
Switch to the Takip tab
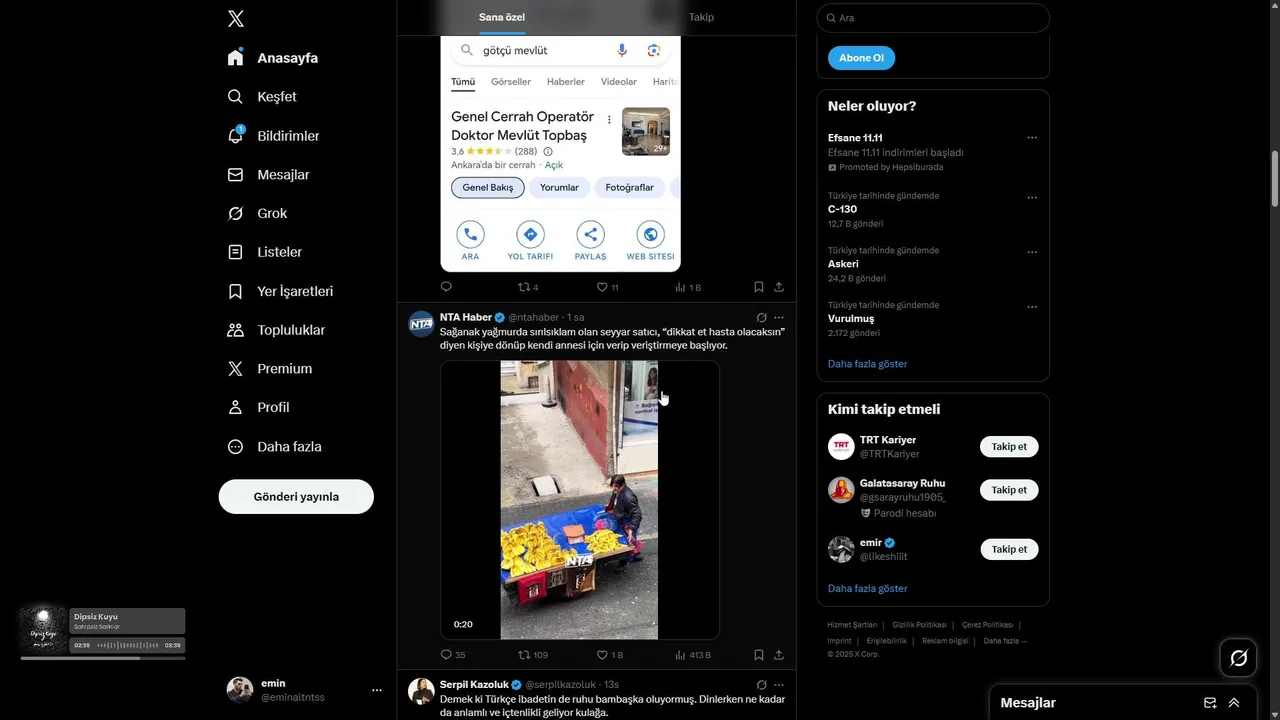tap(701, 17)
